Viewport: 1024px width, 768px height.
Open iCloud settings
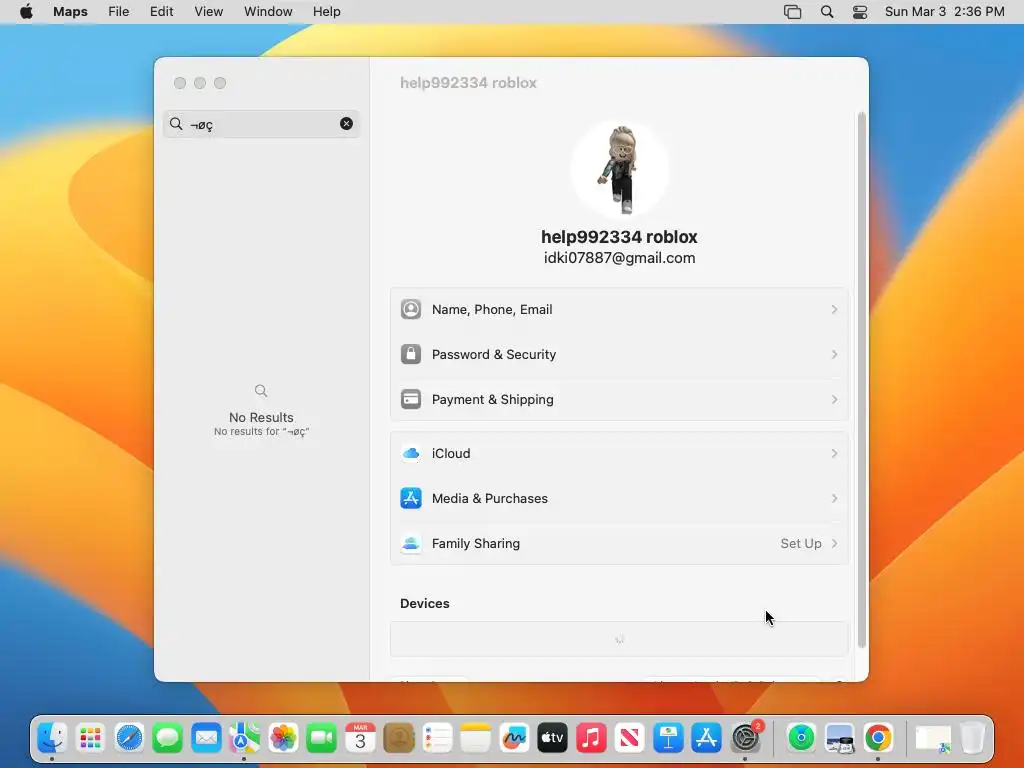pos(619,453)
